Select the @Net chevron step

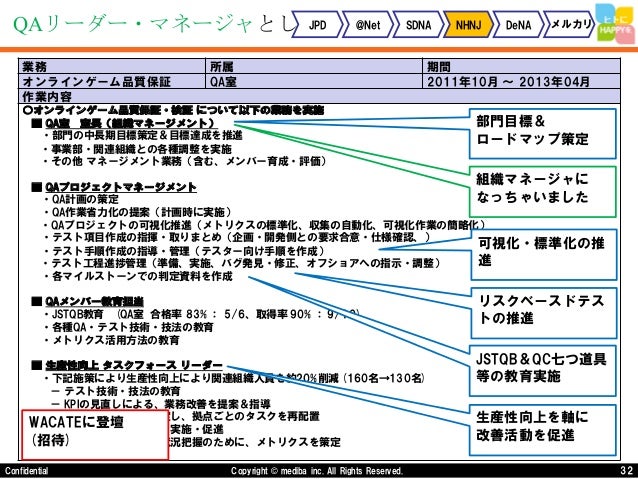click(x=368, y=25)
